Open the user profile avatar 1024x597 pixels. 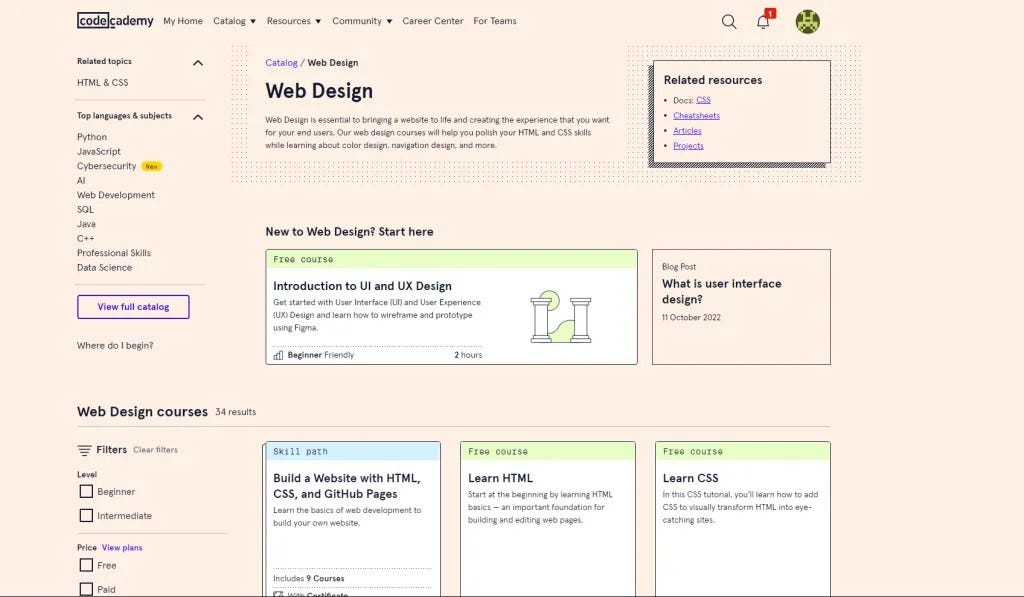pyautogui.click(x=807, y=21)
